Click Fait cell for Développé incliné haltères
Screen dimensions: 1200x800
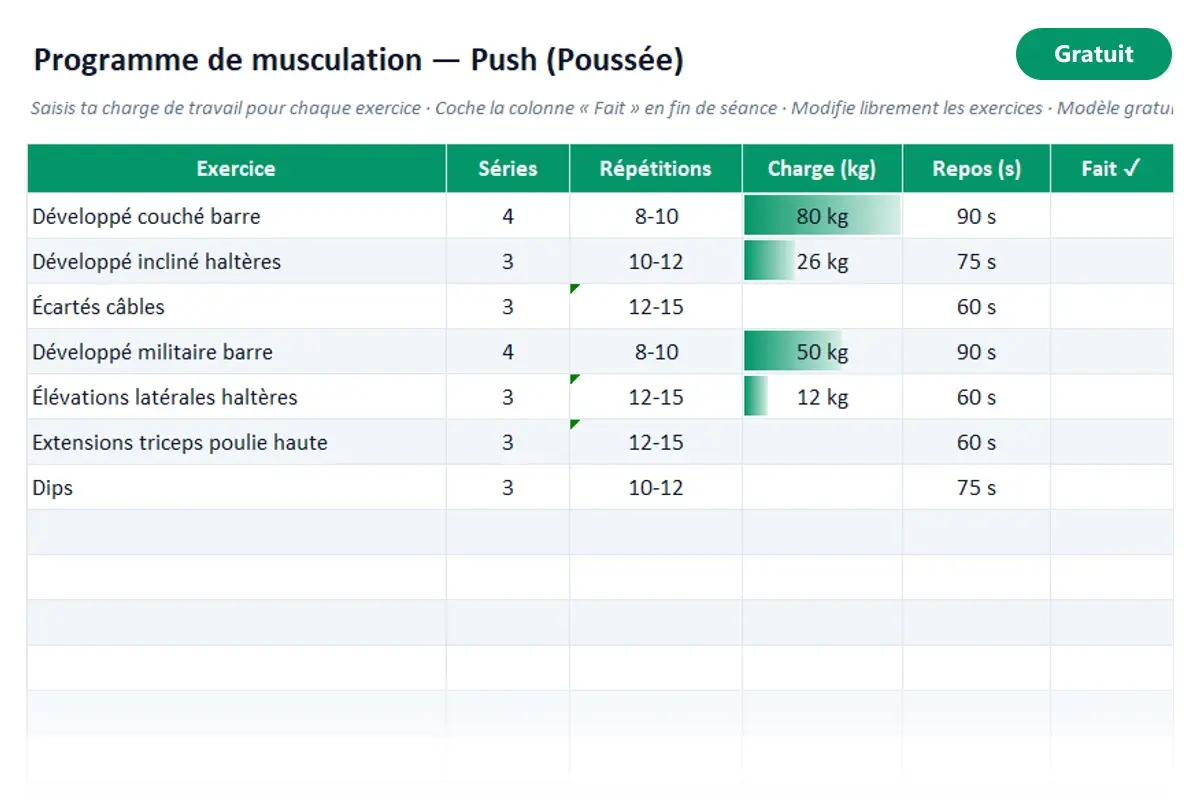tap(1112, 261)
